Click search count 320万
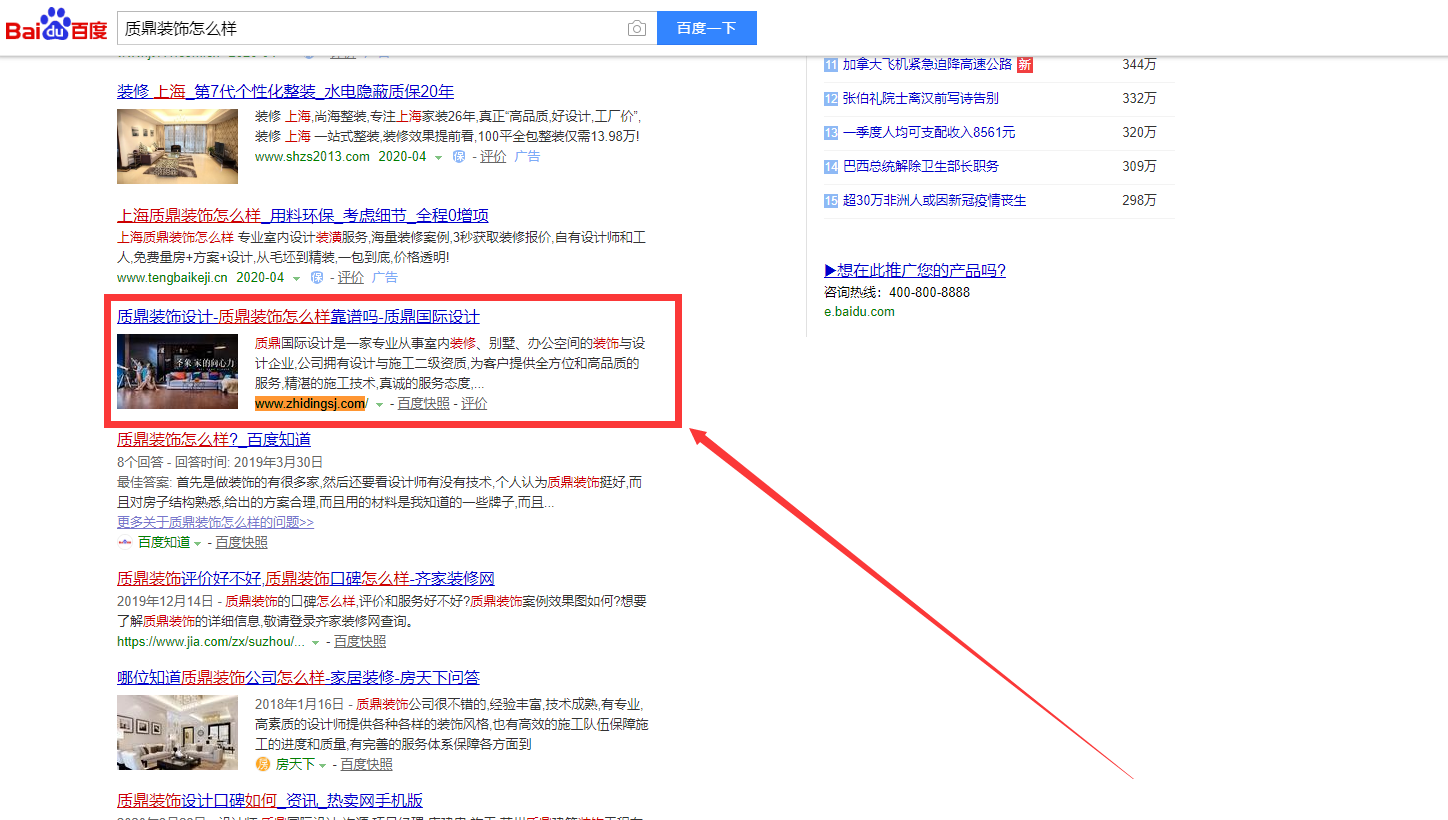The height and width of the screenshot is (820, 1448). click(1139, 133)
